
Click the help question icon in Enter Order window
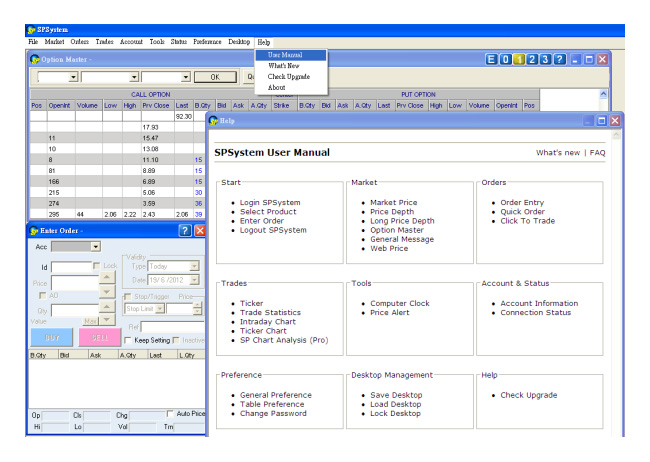pyautogui.click(x=185, y=231)
